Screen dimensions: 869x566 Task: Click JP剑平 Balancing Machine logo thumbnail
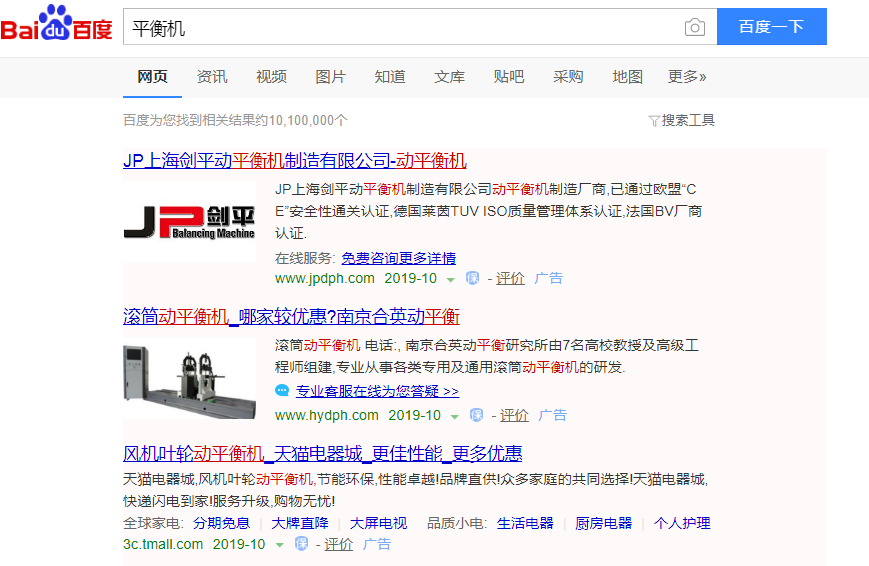click(x=189, y=222)
